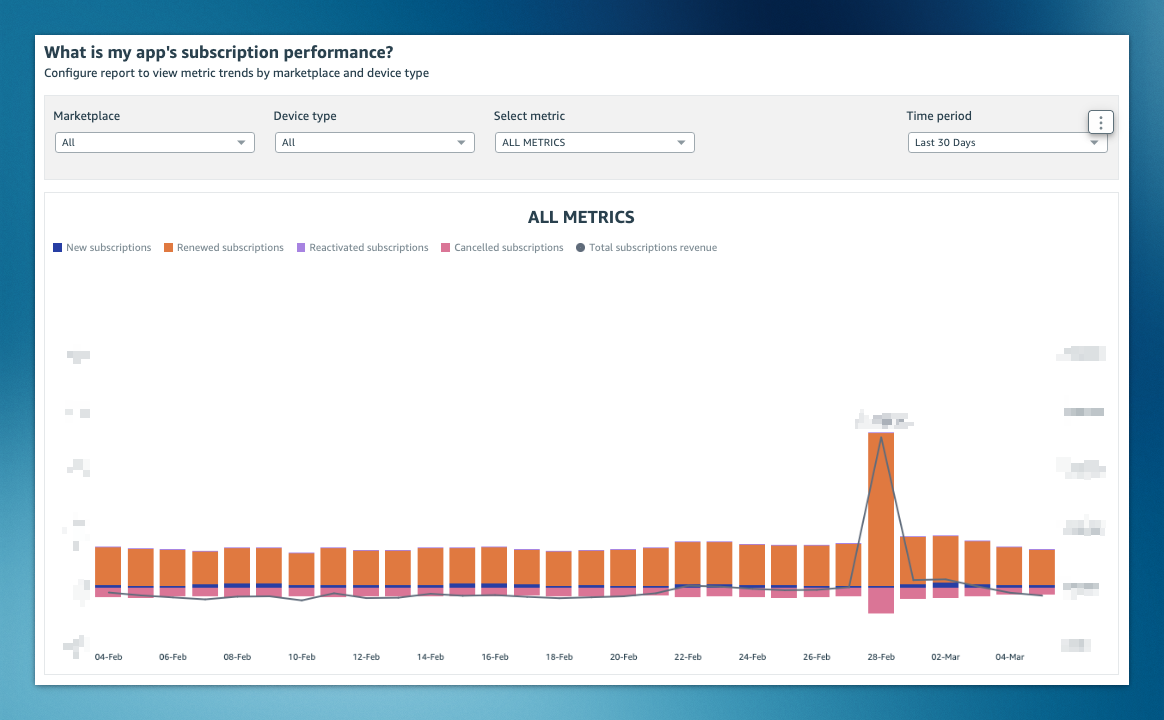
Task: Click the Time period dropdown chevron
Action: point(1095,142)
